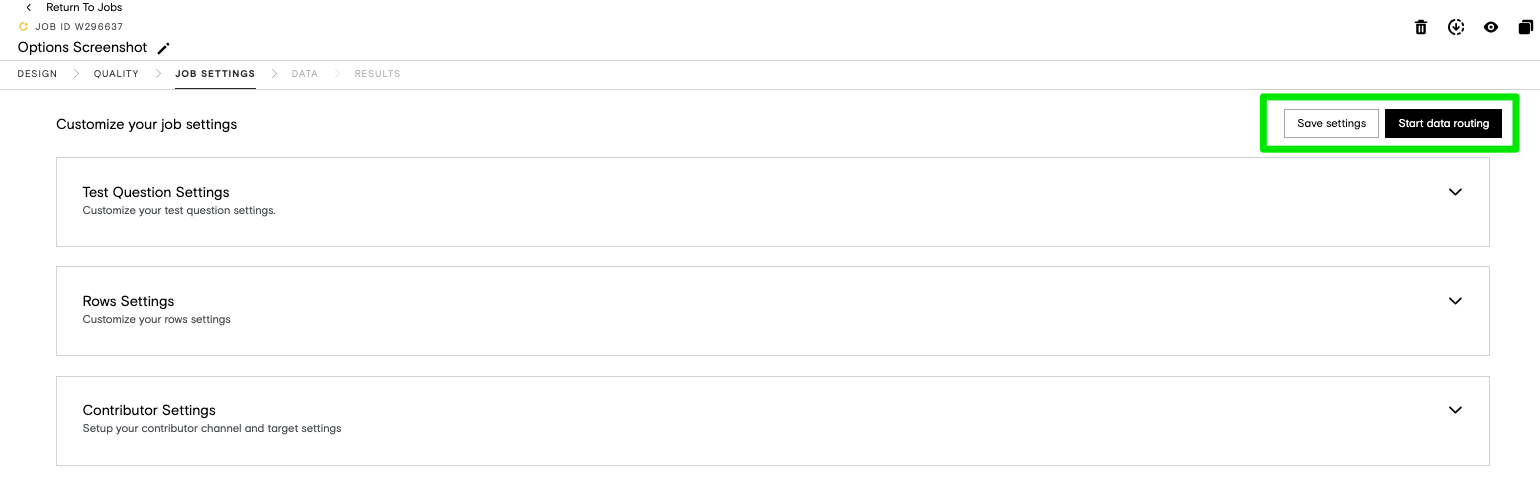The height and width of the screenshot is (491, 1540).
Task: Click the dashed-circle download arrow icon
Action: (x=1456, y=27)
